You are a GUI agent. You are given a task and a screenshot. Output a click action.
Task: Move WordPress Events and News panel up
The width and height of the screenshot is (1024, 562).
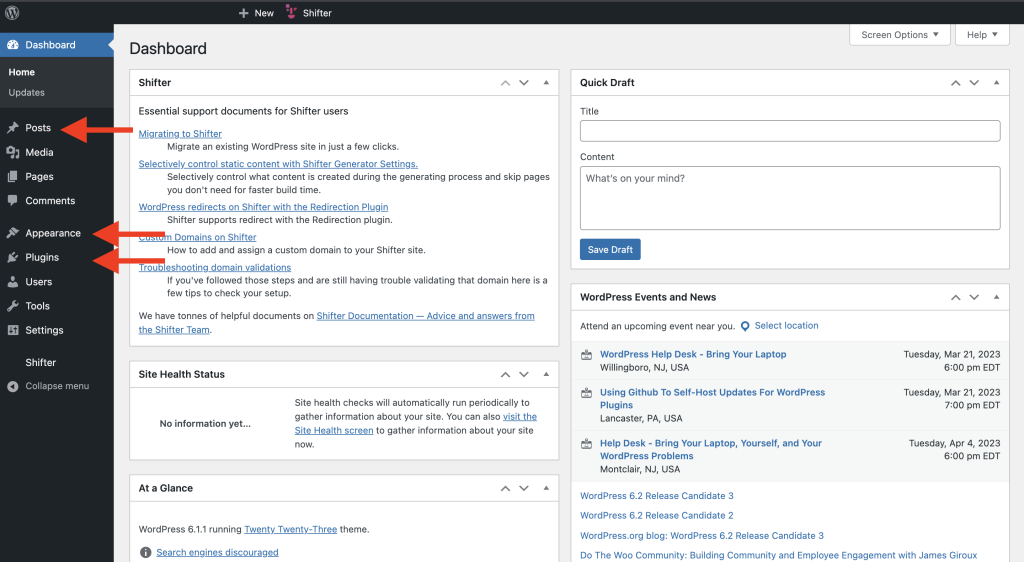coord(955,298)
